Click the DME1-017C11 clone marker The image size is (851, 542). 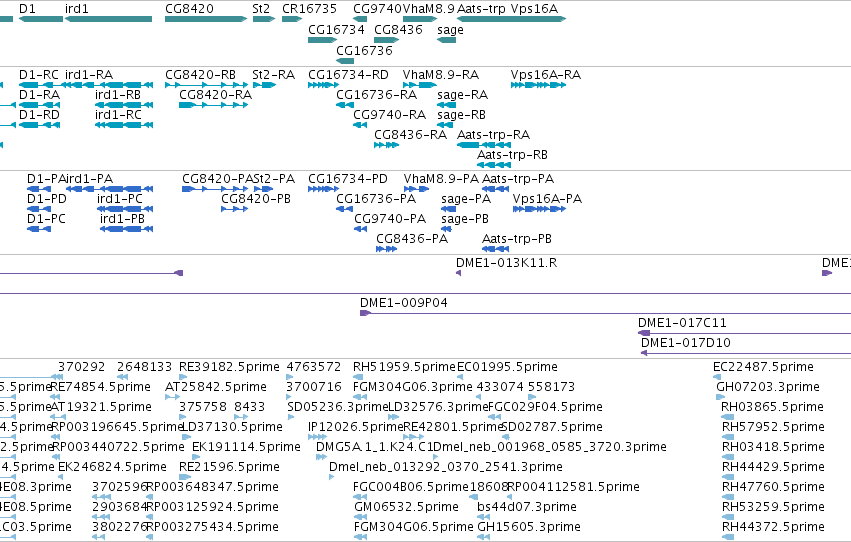click(644, 333)
